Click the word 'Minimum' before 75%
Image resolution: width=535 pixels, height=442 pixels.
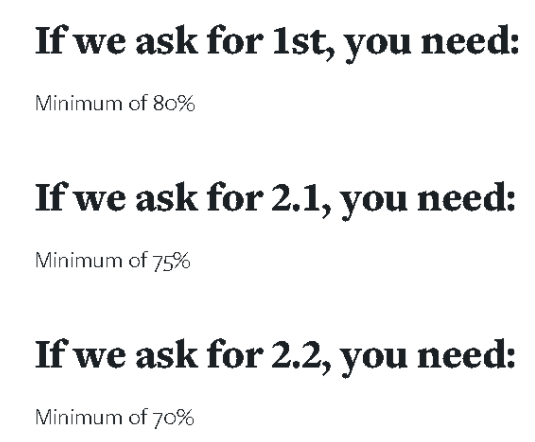click(x=78, y=260)
